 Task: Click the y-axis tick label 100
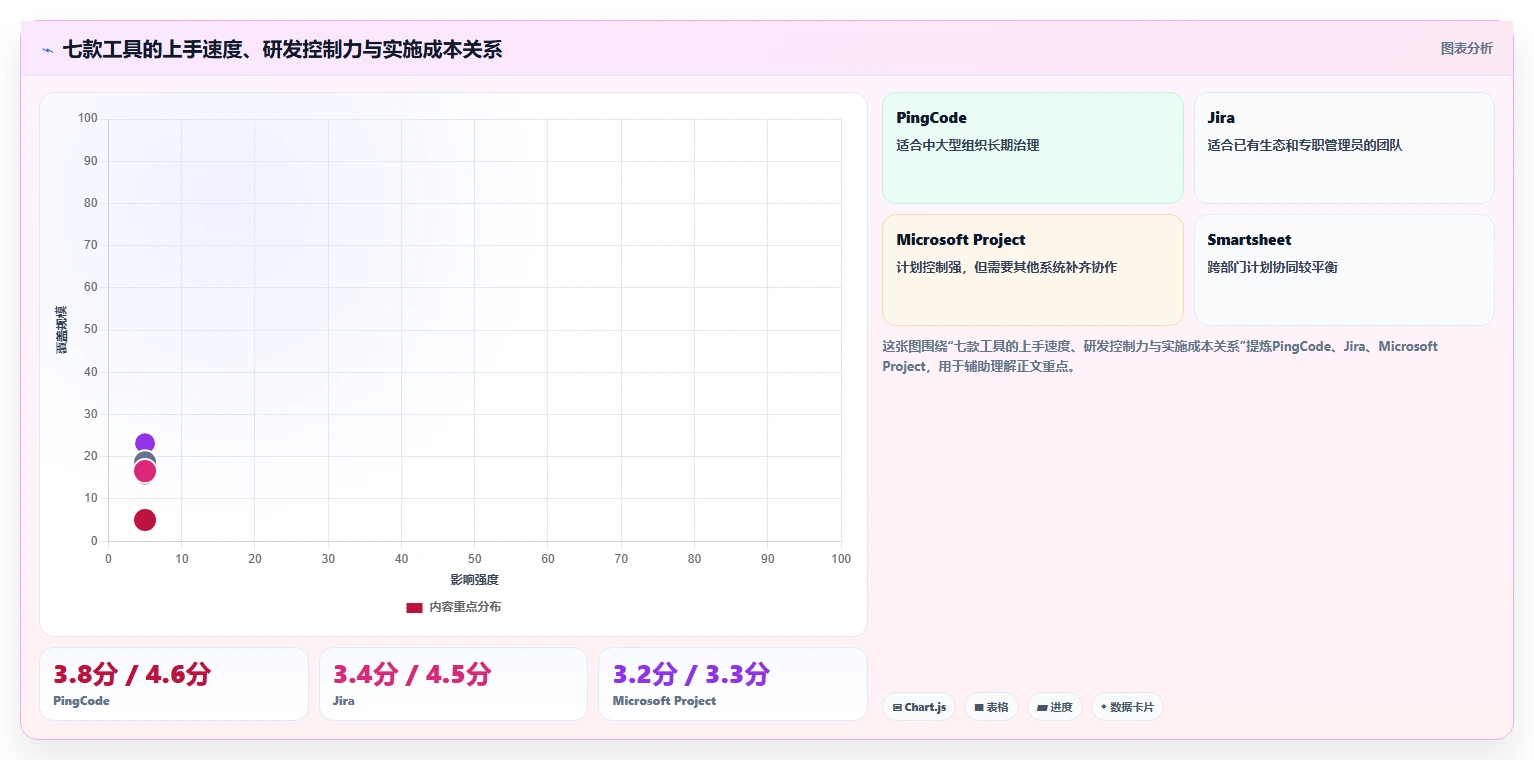(88, 118)
